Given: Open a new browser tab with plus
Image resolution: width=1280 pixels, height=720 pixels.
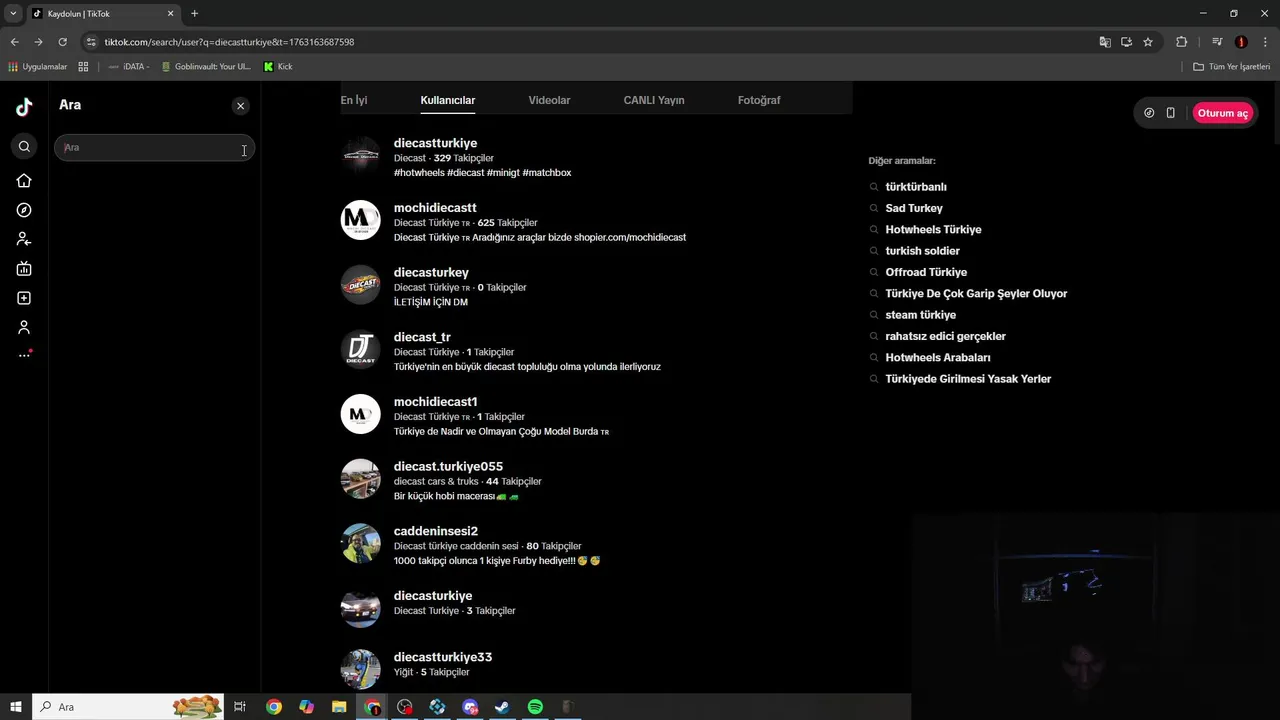Looking at the screenshot, I should tap(194, 13).
